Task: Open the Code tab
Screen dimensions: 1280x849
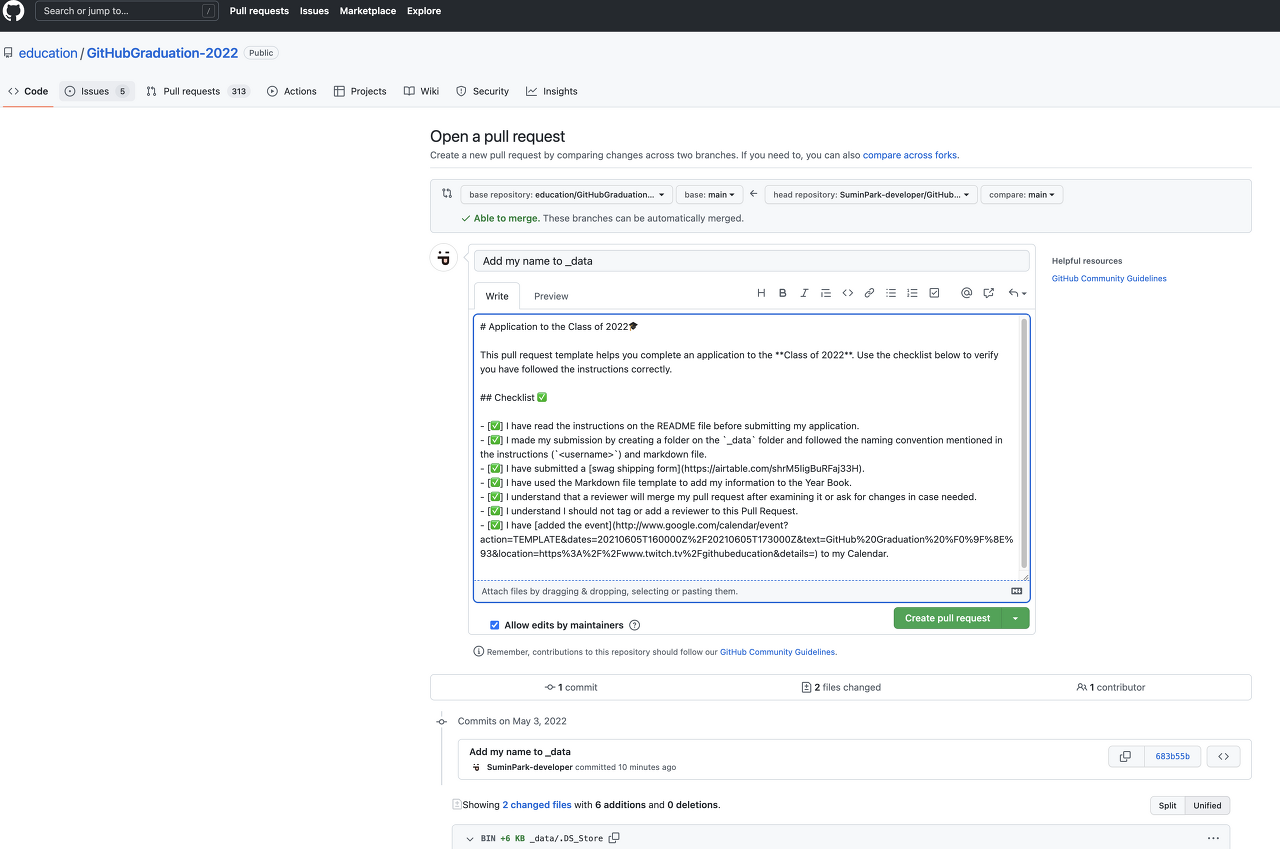Action: point(28,91)
